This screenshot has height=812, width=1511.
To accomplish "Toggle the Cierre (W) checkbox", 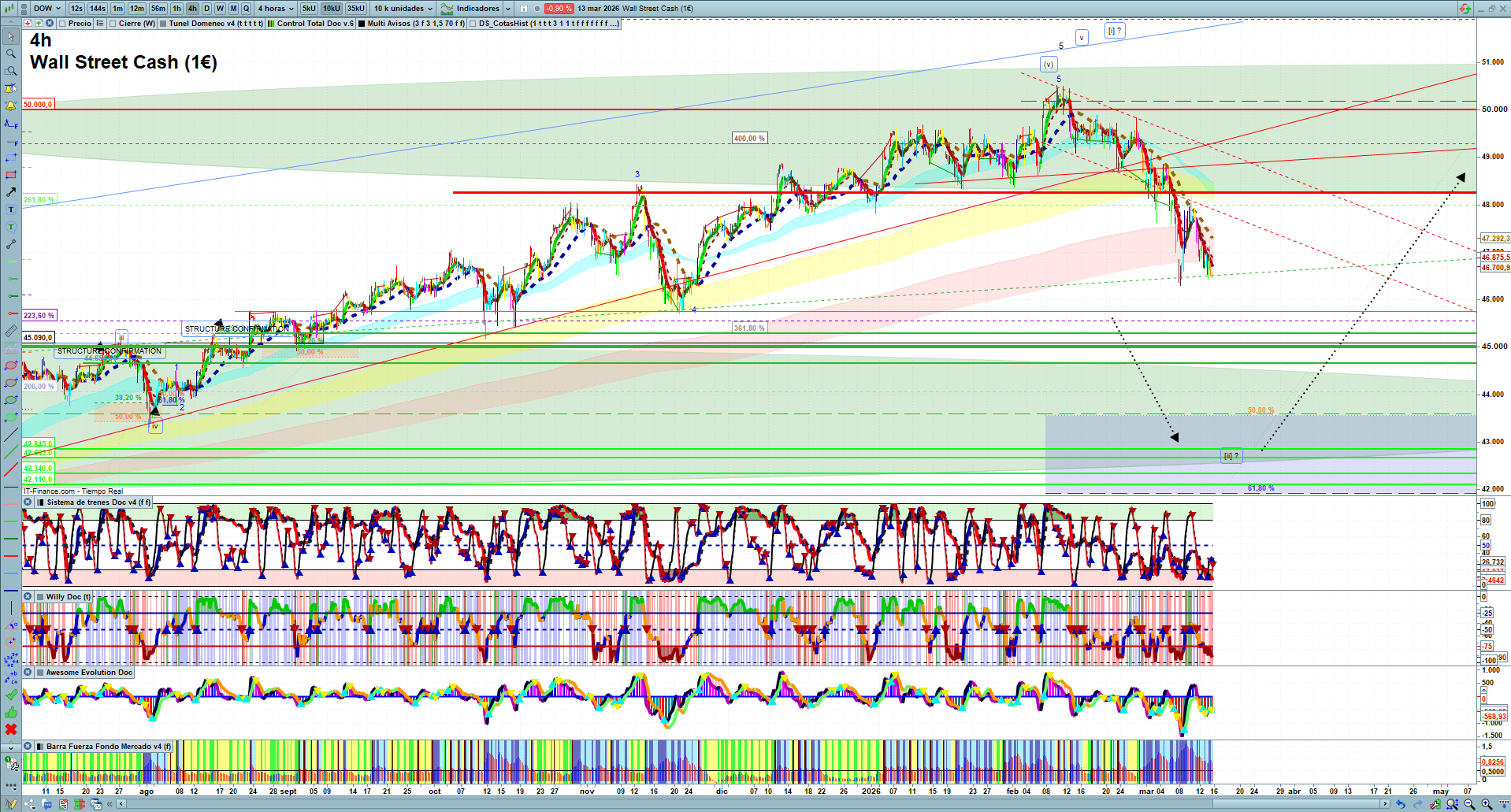I will 113,24.
